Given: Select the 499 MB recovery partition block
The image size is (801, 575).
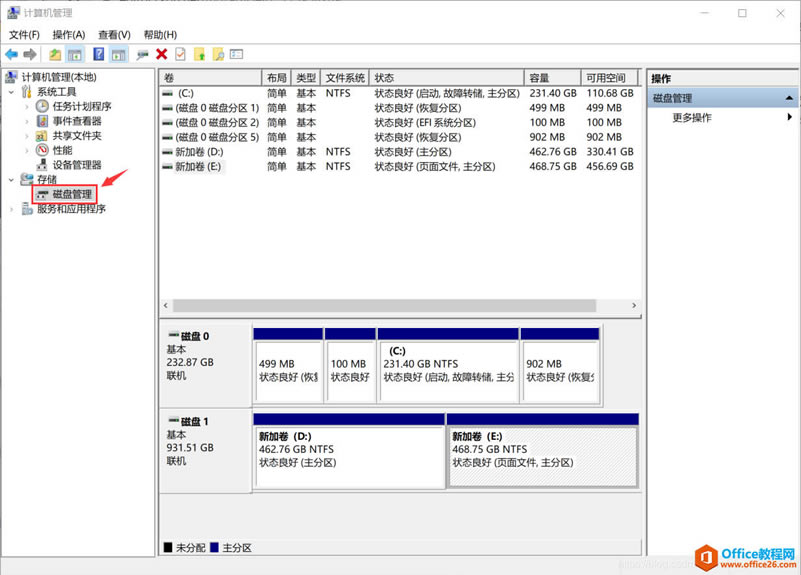Looking at the screenshot, I should tap(288, 366).
